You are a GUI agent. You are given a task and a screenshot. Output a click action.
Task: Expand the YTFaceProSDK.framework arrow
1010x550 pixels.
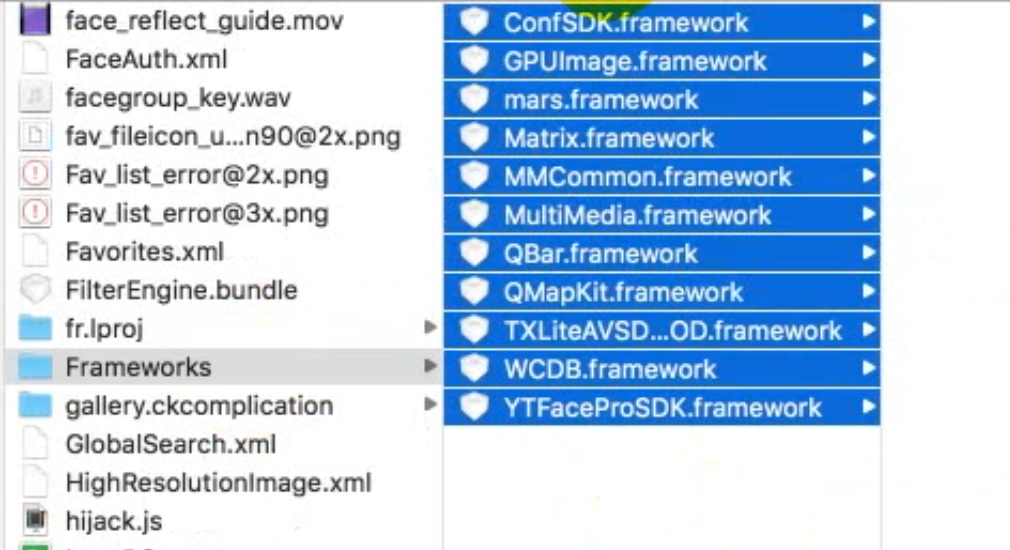pos(869,407)
